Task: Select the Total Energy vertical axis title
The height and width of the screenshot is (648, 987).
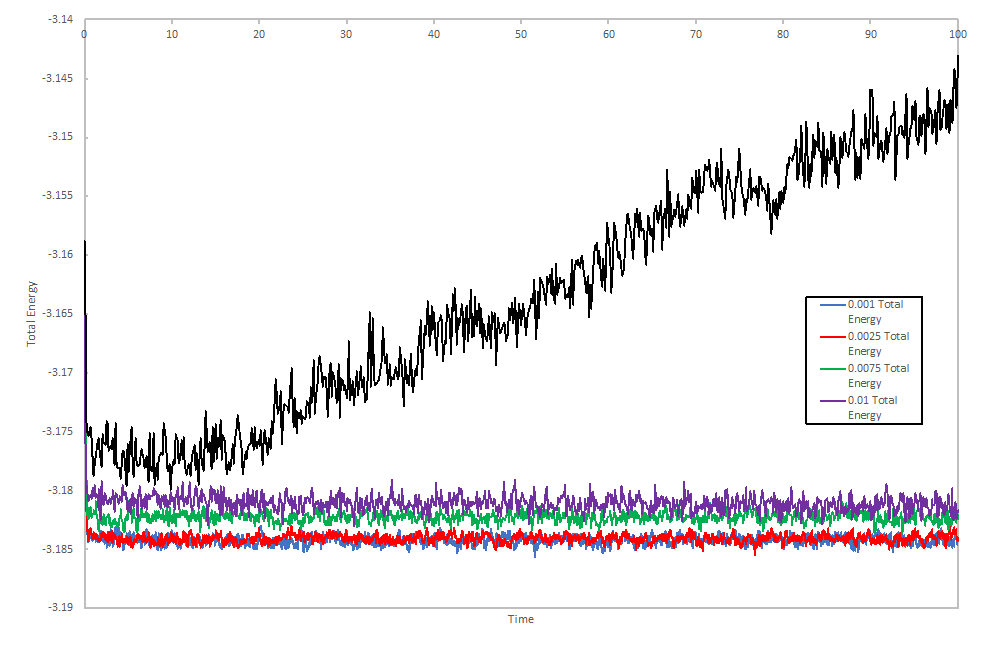Action: pyautogui.click(x=31, y=314)
